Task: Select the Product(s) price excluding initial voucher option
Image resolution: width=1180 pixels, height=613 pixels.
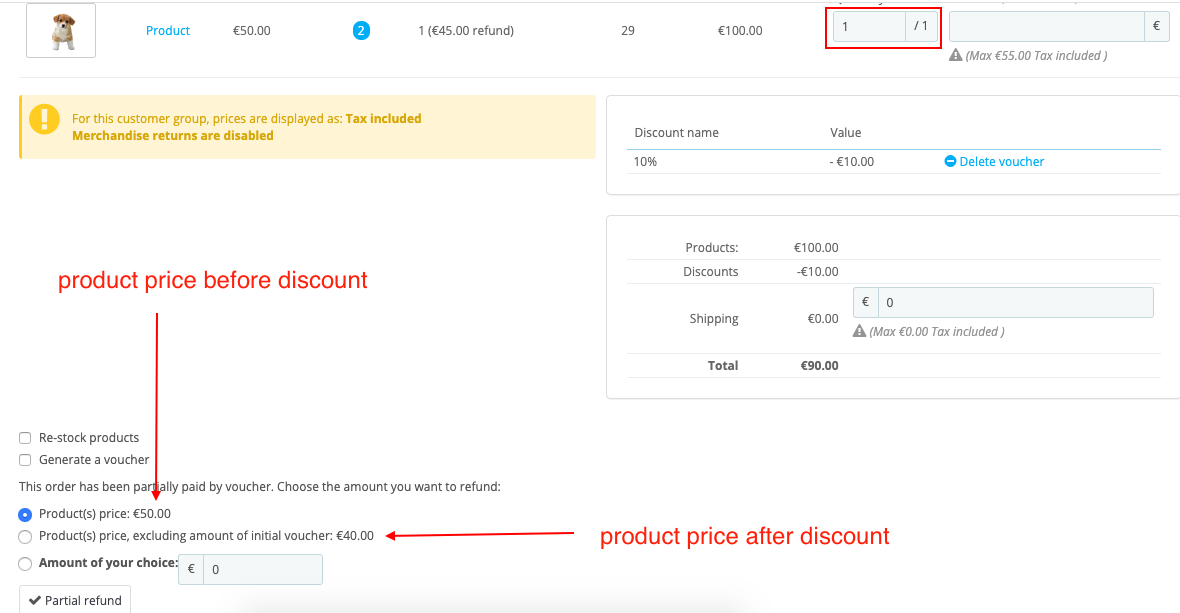Action: click(x=24, y=536)
